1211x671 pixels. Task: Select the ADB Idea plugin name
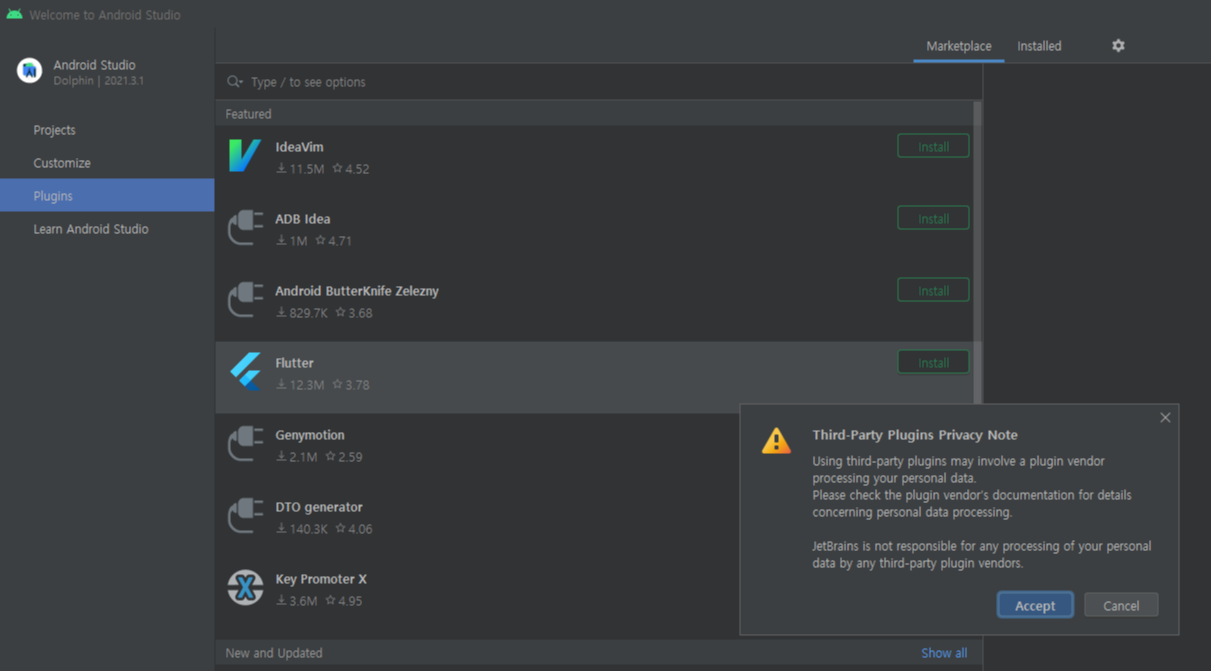[302, 219]
